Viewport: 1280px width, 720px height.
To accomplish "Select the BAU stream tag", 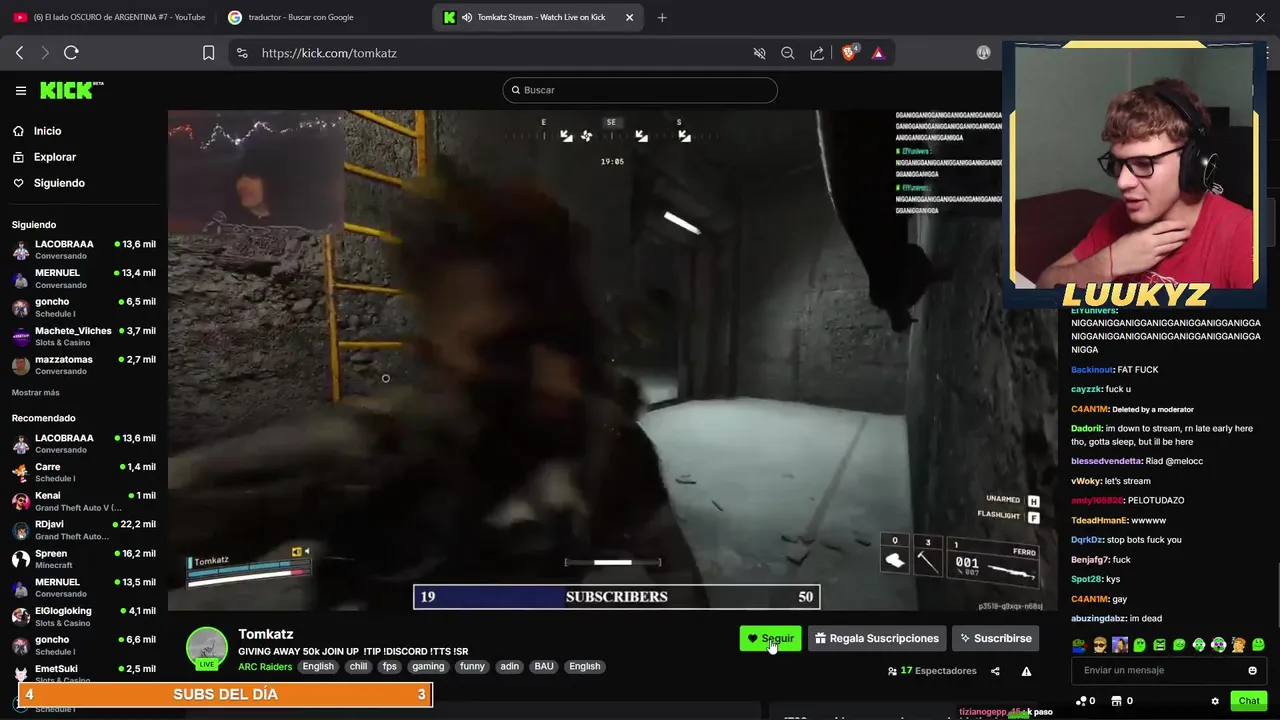I will coord(543,667).
